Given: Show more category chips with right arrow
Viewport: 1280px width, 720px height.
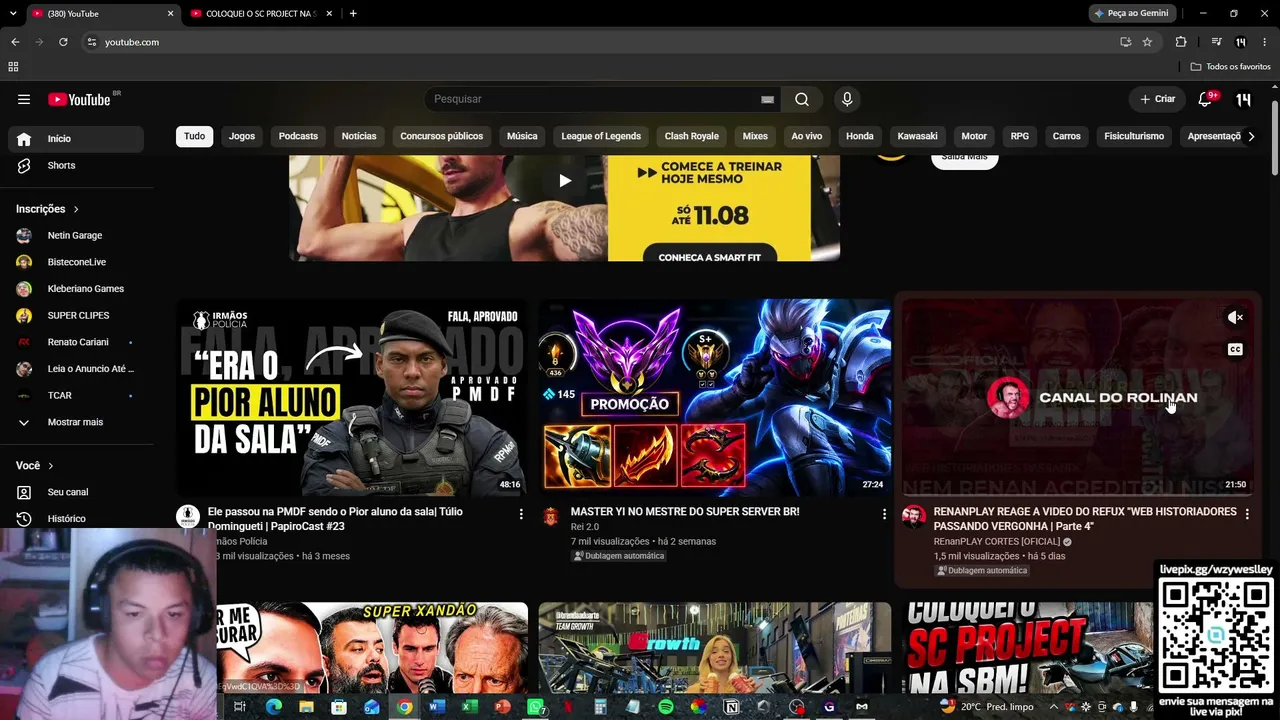Looking at the screenshot, I should coord(1251,136).
